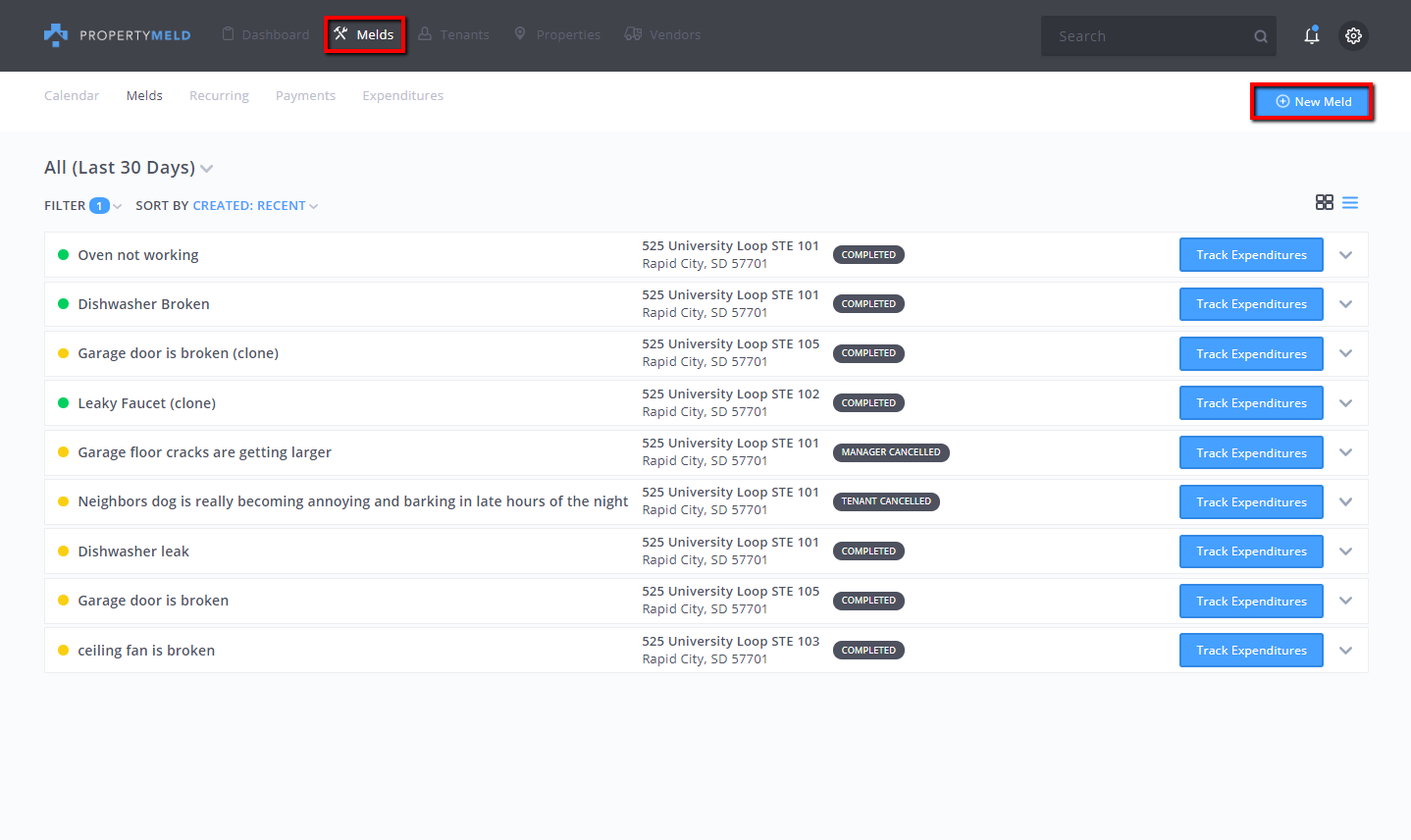Create a New Meld
Viewport: 1411px width, 840px height.
click(x=1312, y=102)
